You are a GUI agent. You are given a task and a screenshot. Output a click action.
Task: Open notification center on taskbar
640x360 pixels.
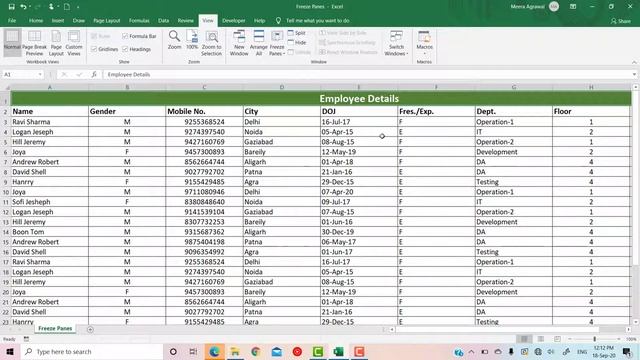(627, 351)
